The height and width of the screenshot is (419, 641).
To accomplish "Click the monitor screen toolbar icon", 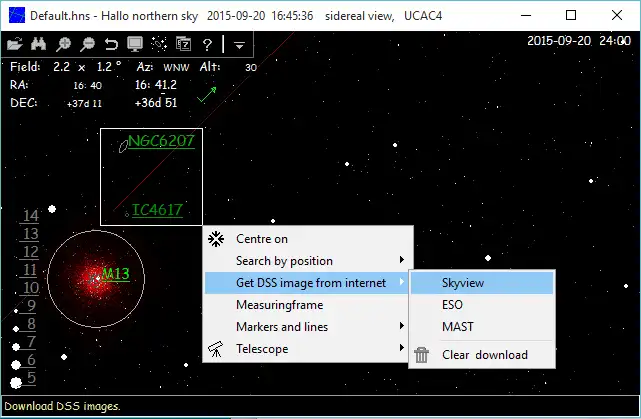I will 135,44.
